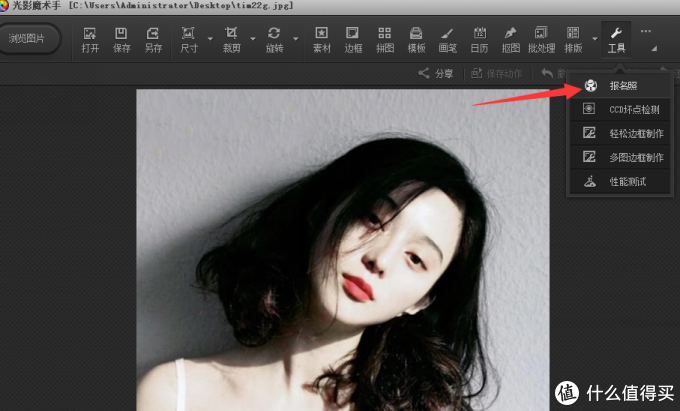The height and width of the screenshot is (411, 680).
Task: Open the 边框 frame tool
Action: point(353,40)
